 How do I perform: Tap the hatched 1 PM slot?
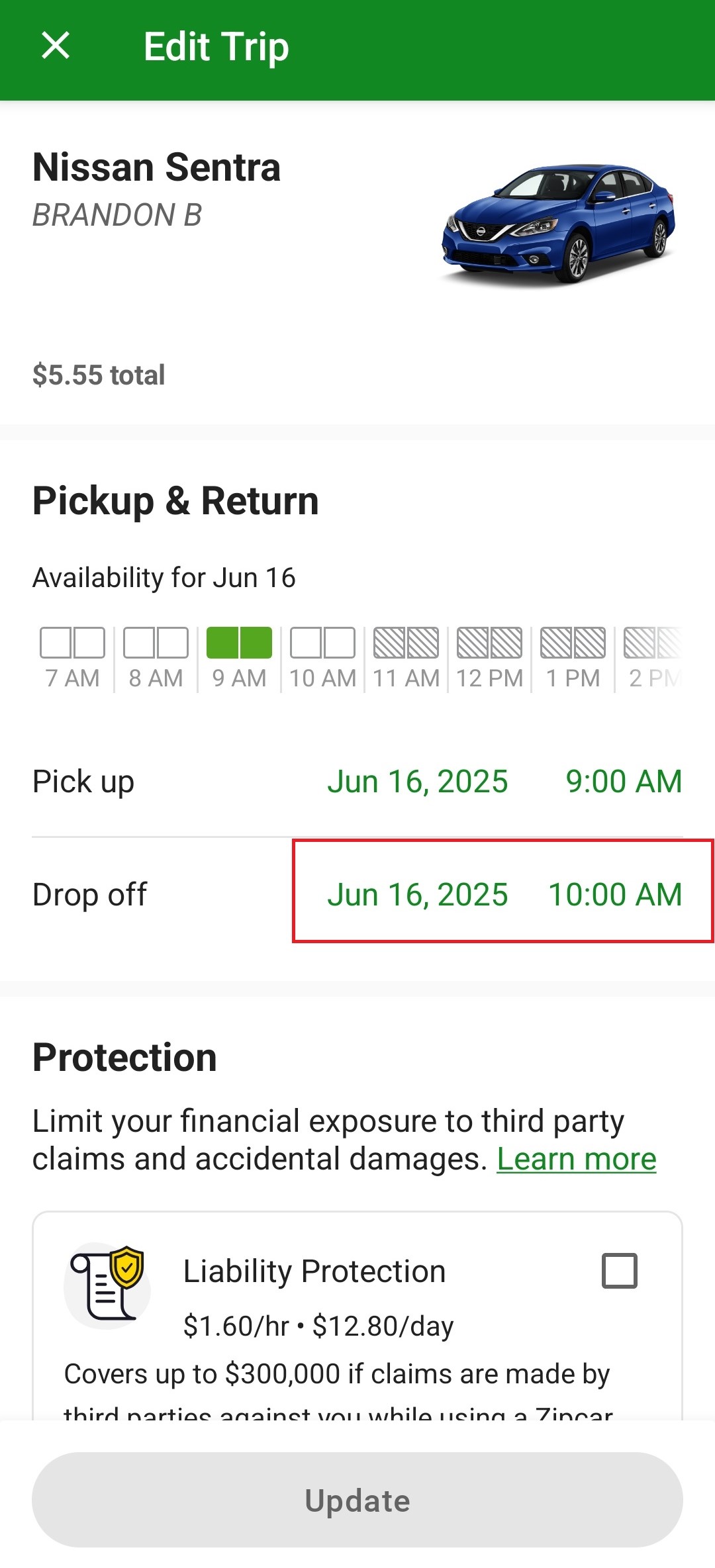pyautogui.click(x=573, y=659)
